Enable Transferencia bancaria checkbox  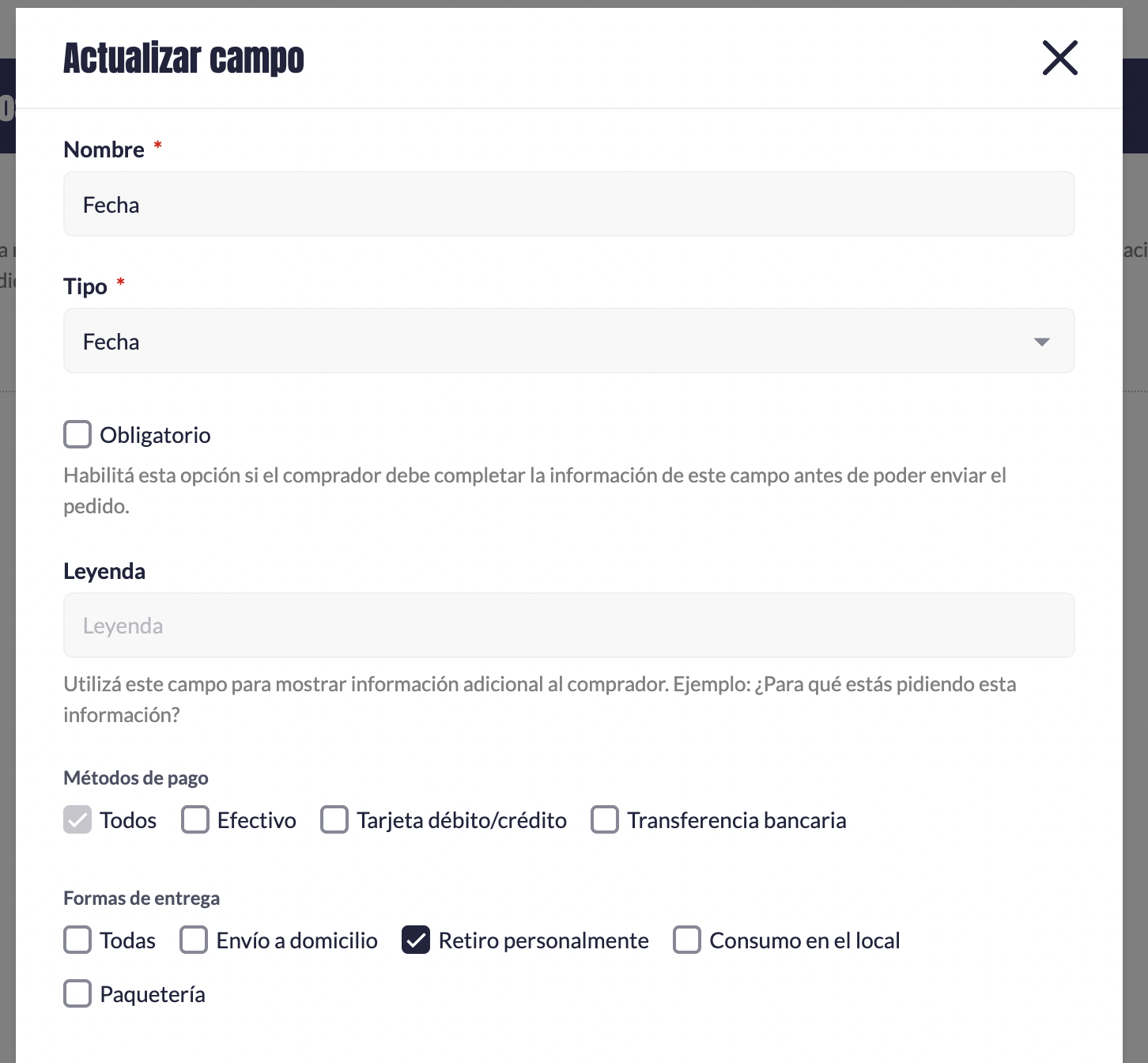[x=605, y=819]
